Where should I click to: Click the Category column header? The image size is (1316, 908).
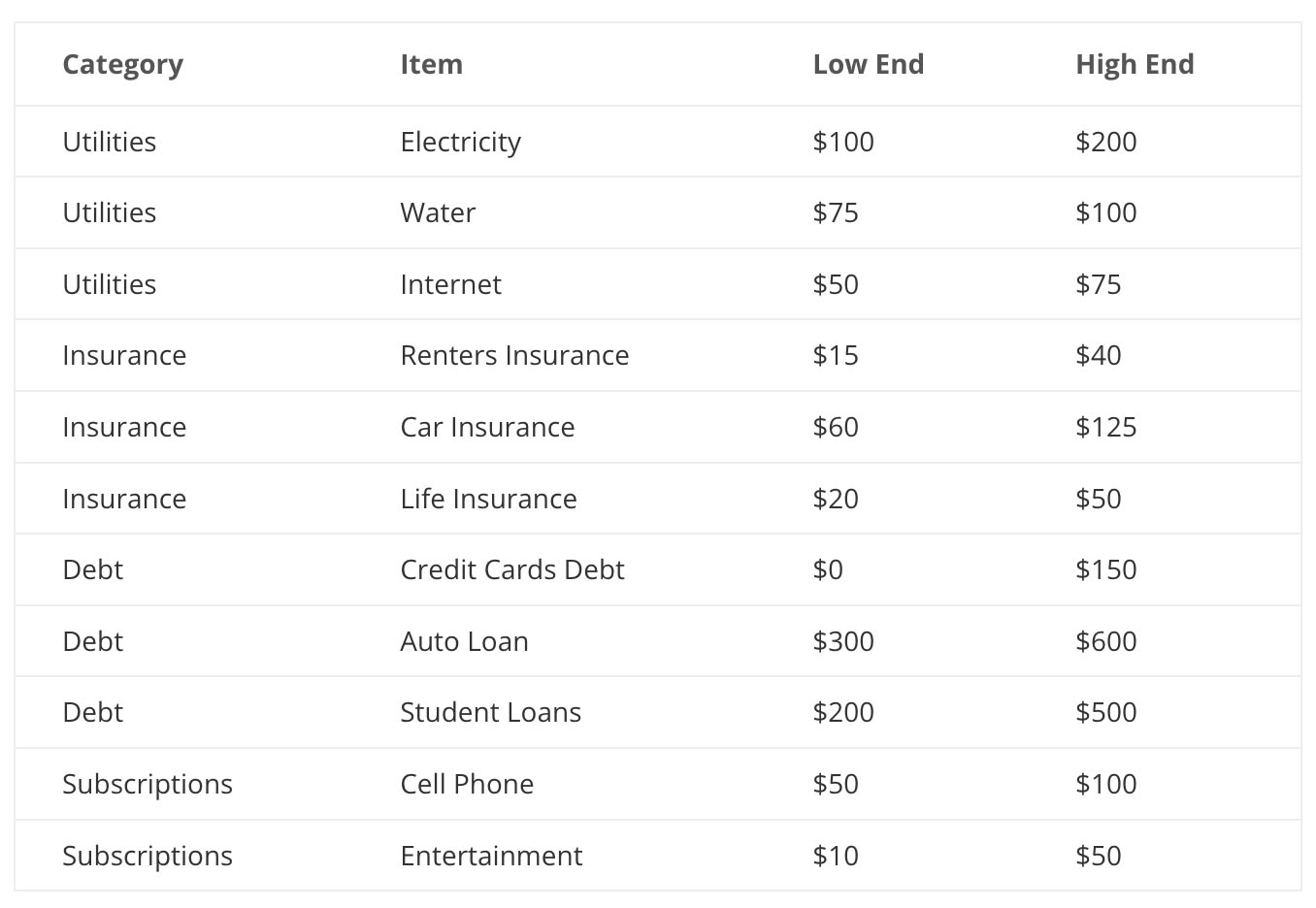pos(122,65)
